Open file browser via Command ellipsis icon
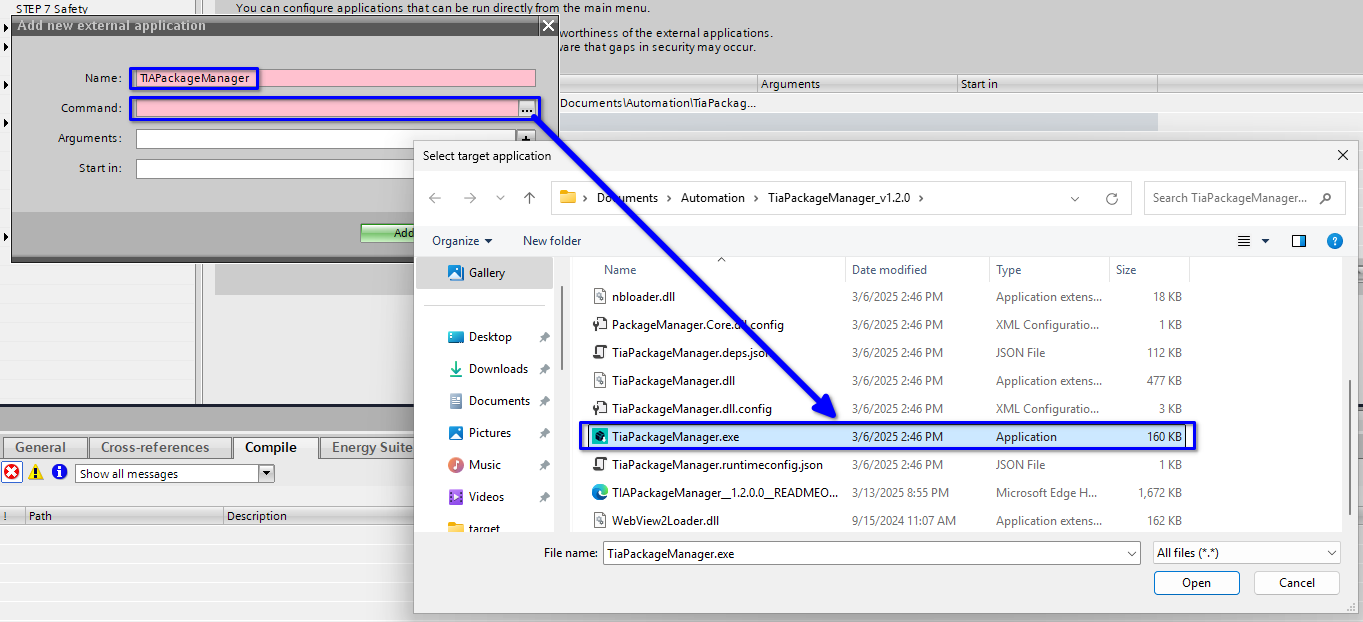Image resolution: width=1363 pixels, height=622 pixels. (527, 108)
